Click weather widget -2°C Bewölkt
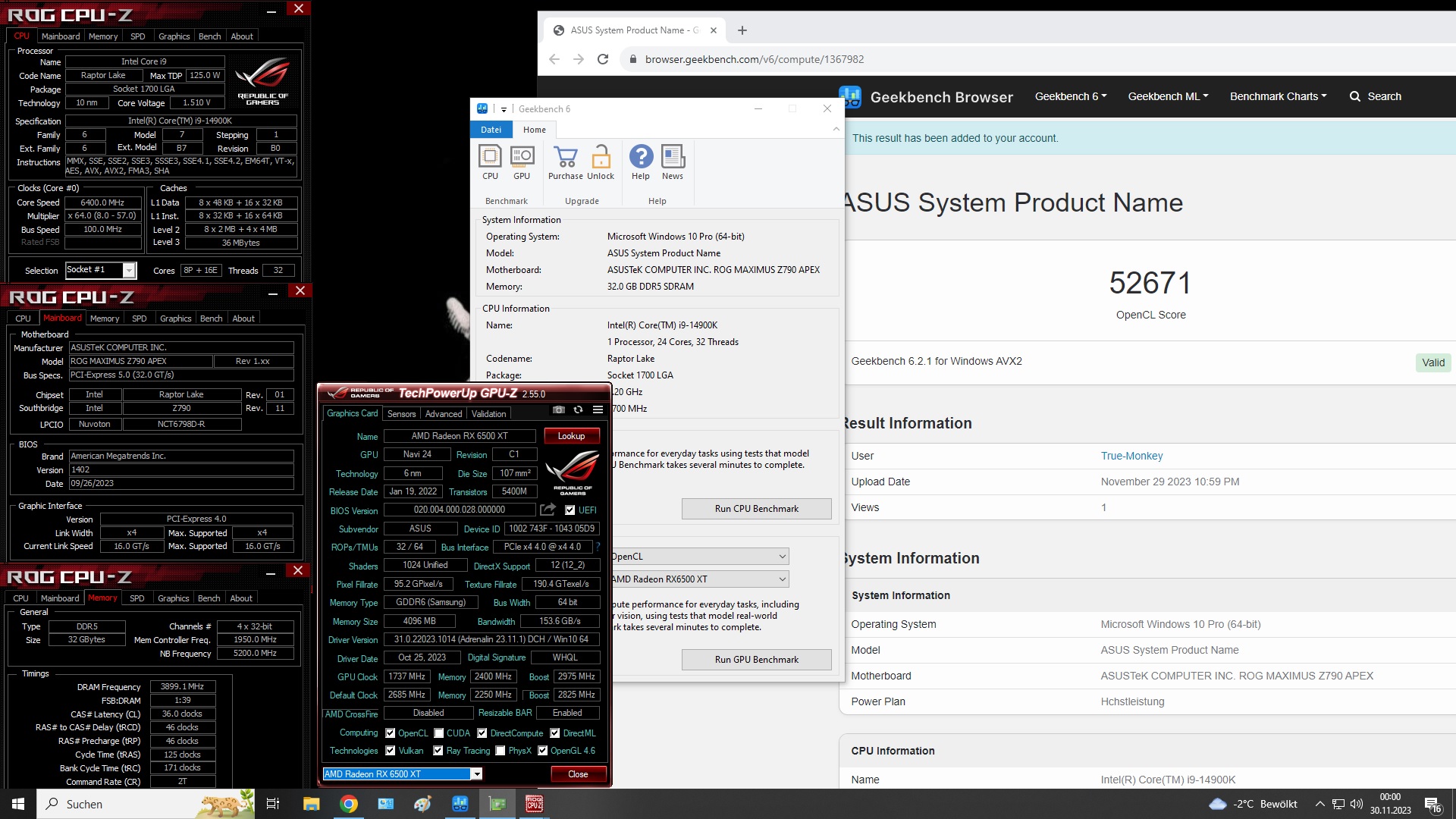Screen dimensions: 1456x819 1254,804
